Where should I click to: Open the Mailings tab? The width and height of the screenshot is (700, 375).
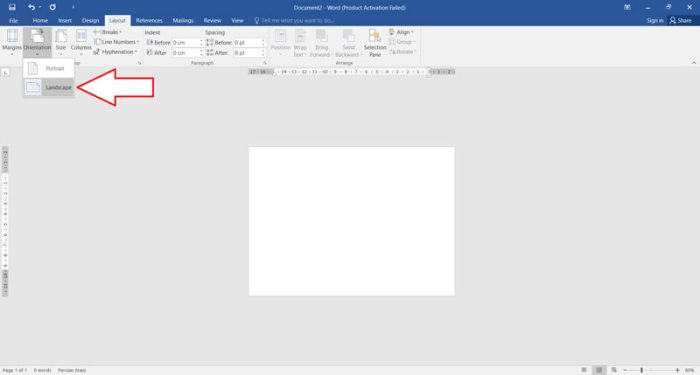point(183,21)
